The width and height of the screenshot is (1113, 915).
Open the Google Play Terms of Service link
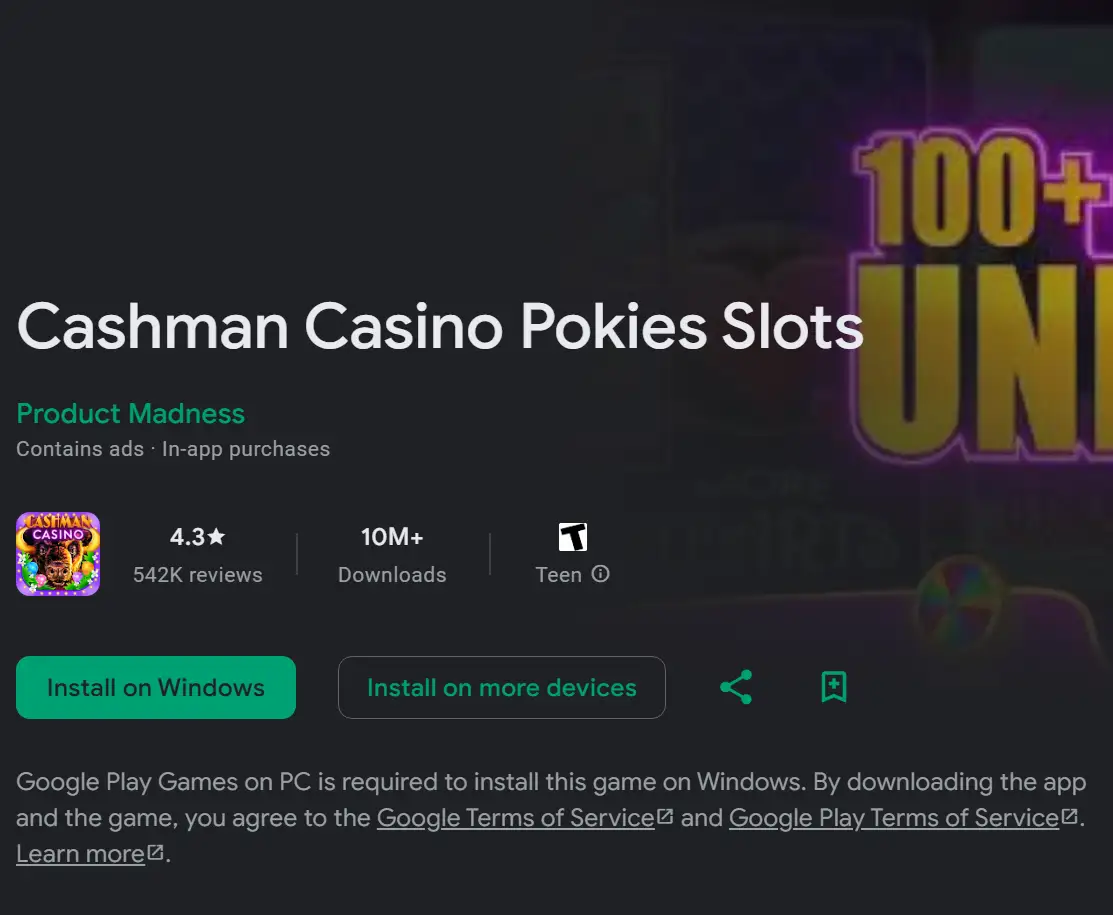coord(893,818)
